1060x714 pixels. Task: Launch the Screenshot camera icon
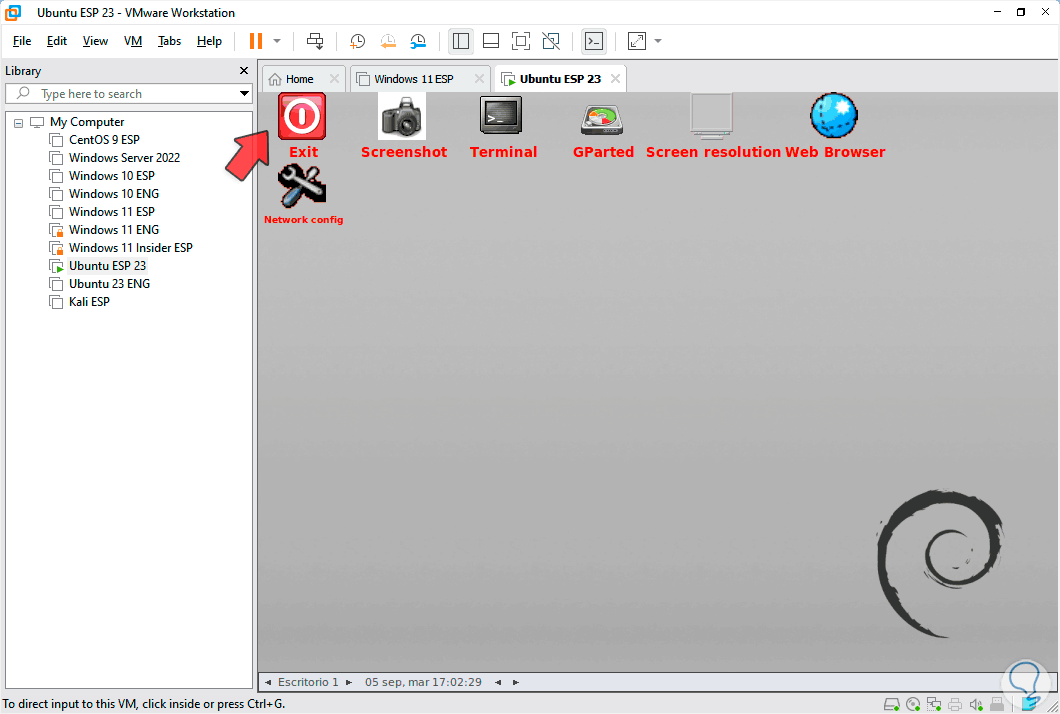402,116
